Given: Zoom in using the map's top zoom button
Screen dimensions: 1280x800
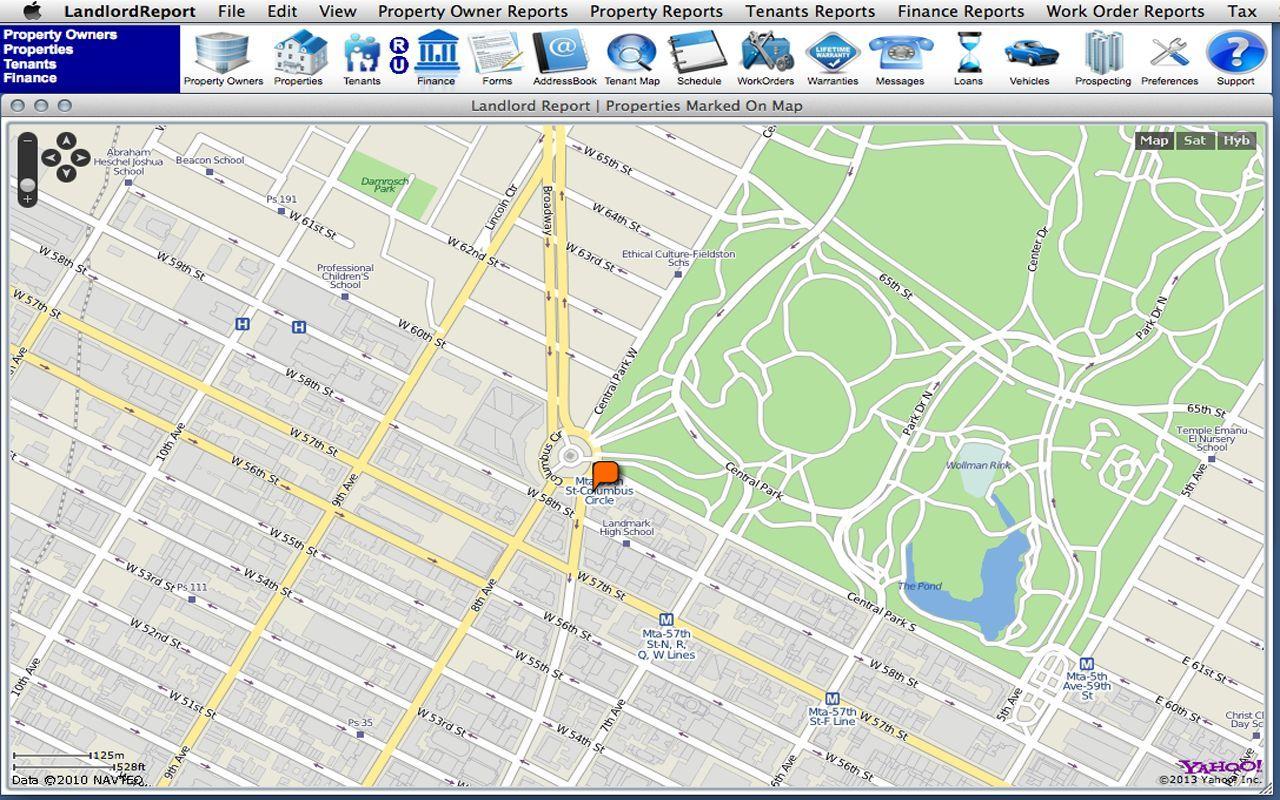Looking at the screenshot, I should pos(27,141).
